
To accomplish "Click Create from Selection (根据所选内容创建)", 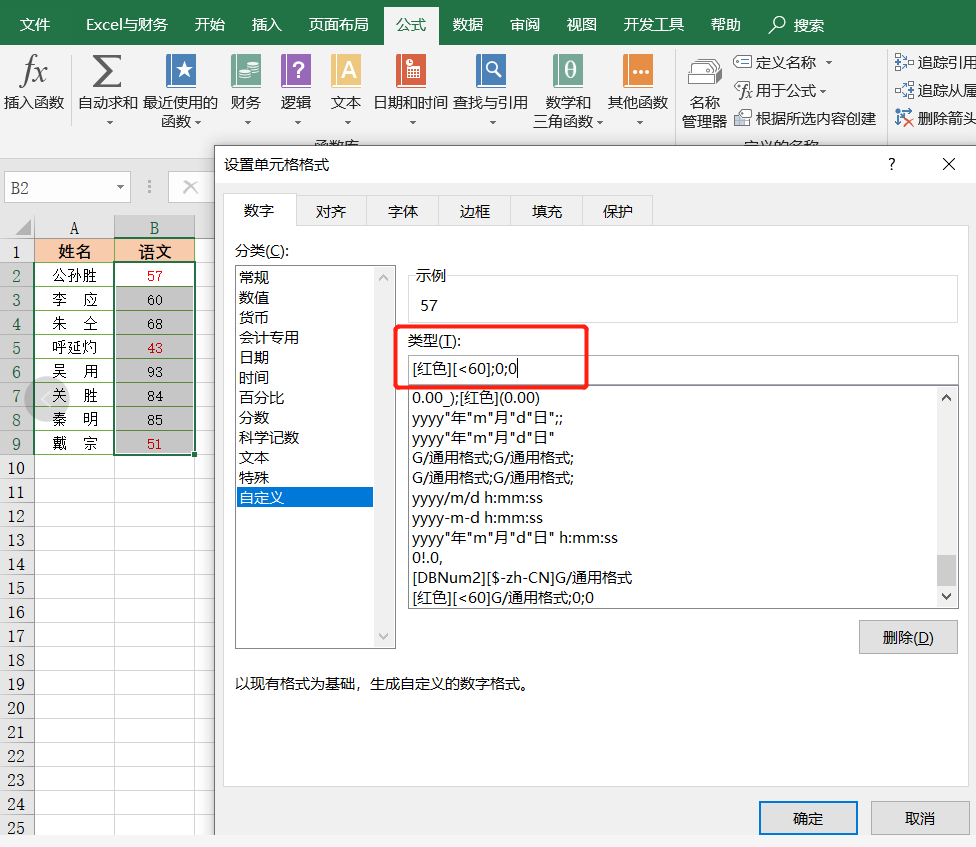I will 805,118.
